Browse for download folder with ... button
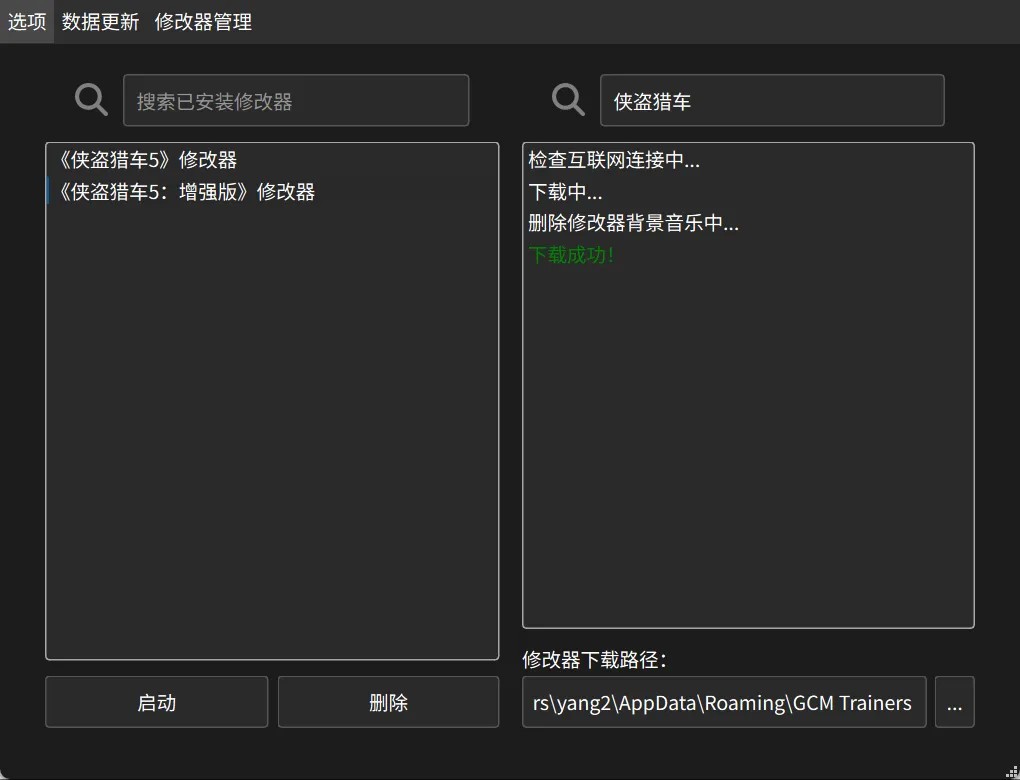1020x780 pixels. (954, 702)
